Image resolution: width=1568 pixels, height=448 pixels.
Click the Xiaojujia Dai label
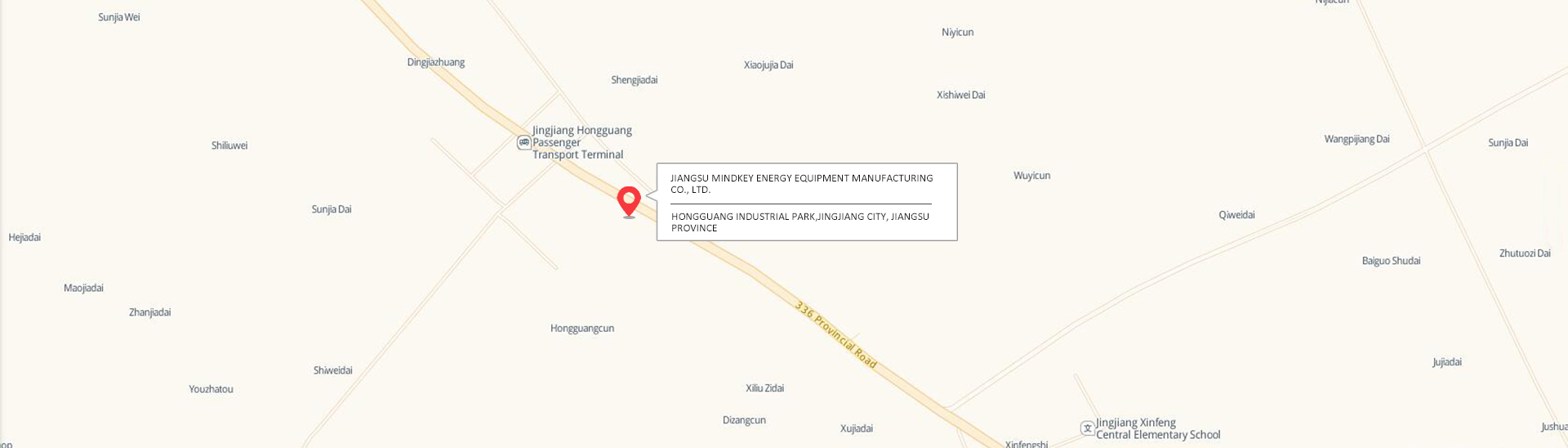click(768, 65)
